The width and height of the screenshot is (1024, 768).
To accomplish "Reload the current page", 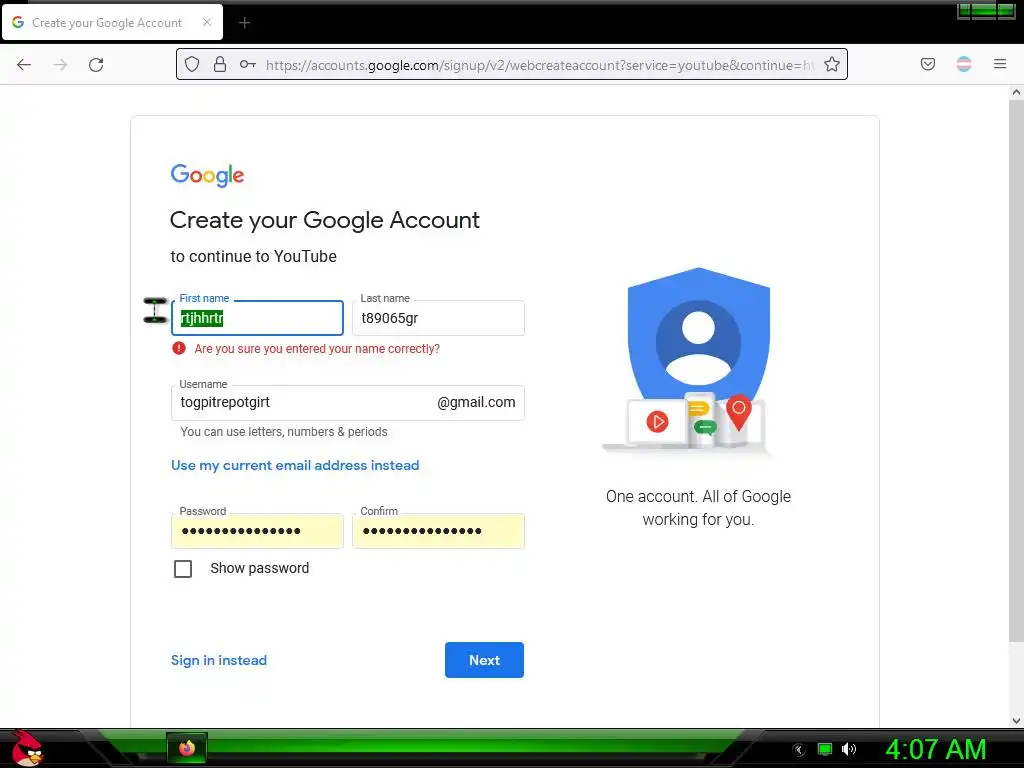I will 96,65.
